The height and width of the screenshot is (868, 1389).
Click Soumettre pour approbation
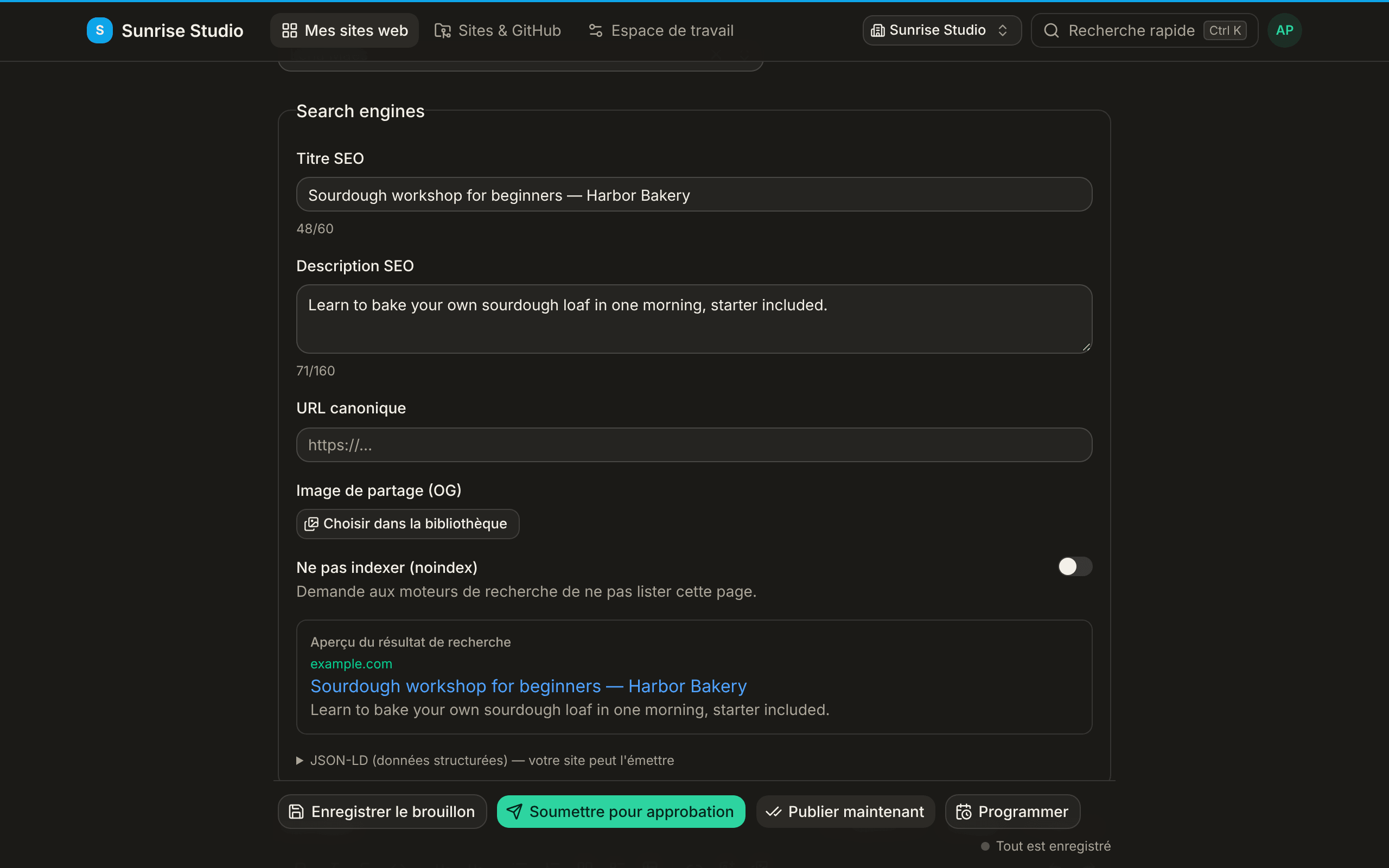pos(621,811)
